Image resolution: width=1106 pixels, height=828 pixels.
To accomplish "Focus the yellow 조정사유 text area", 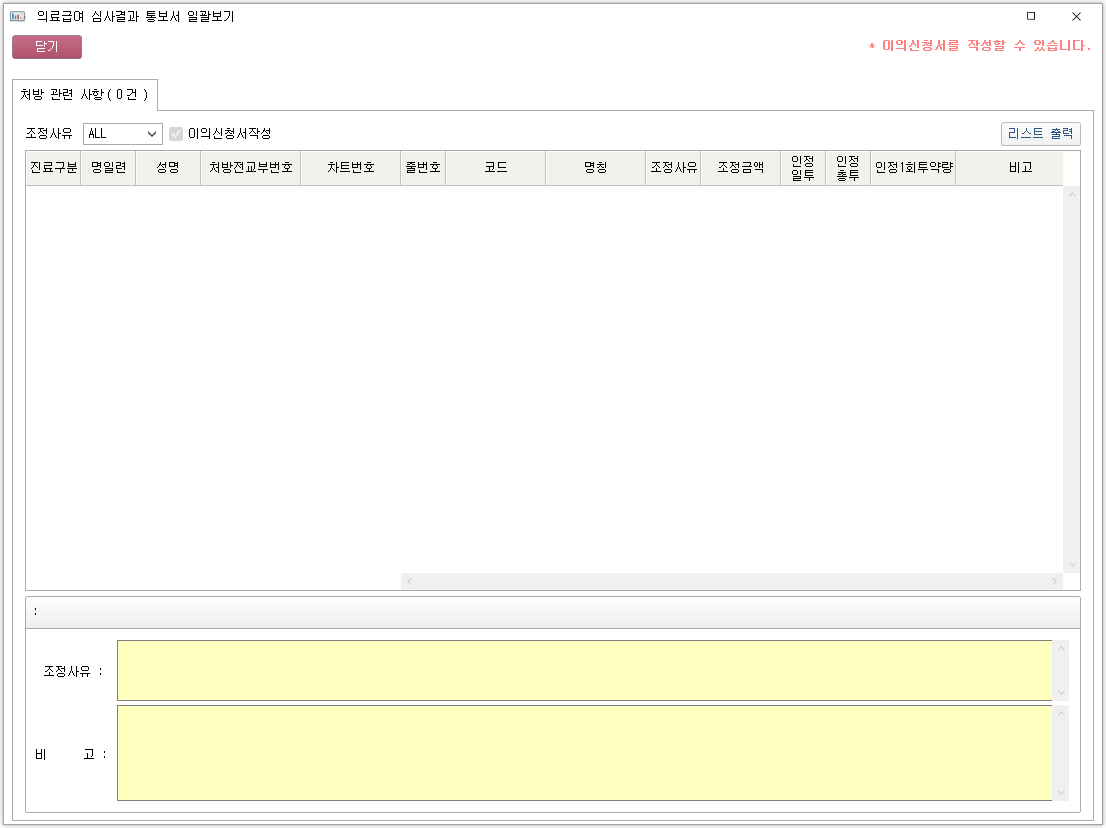I will pyautogui.click(x=584, y=670).
